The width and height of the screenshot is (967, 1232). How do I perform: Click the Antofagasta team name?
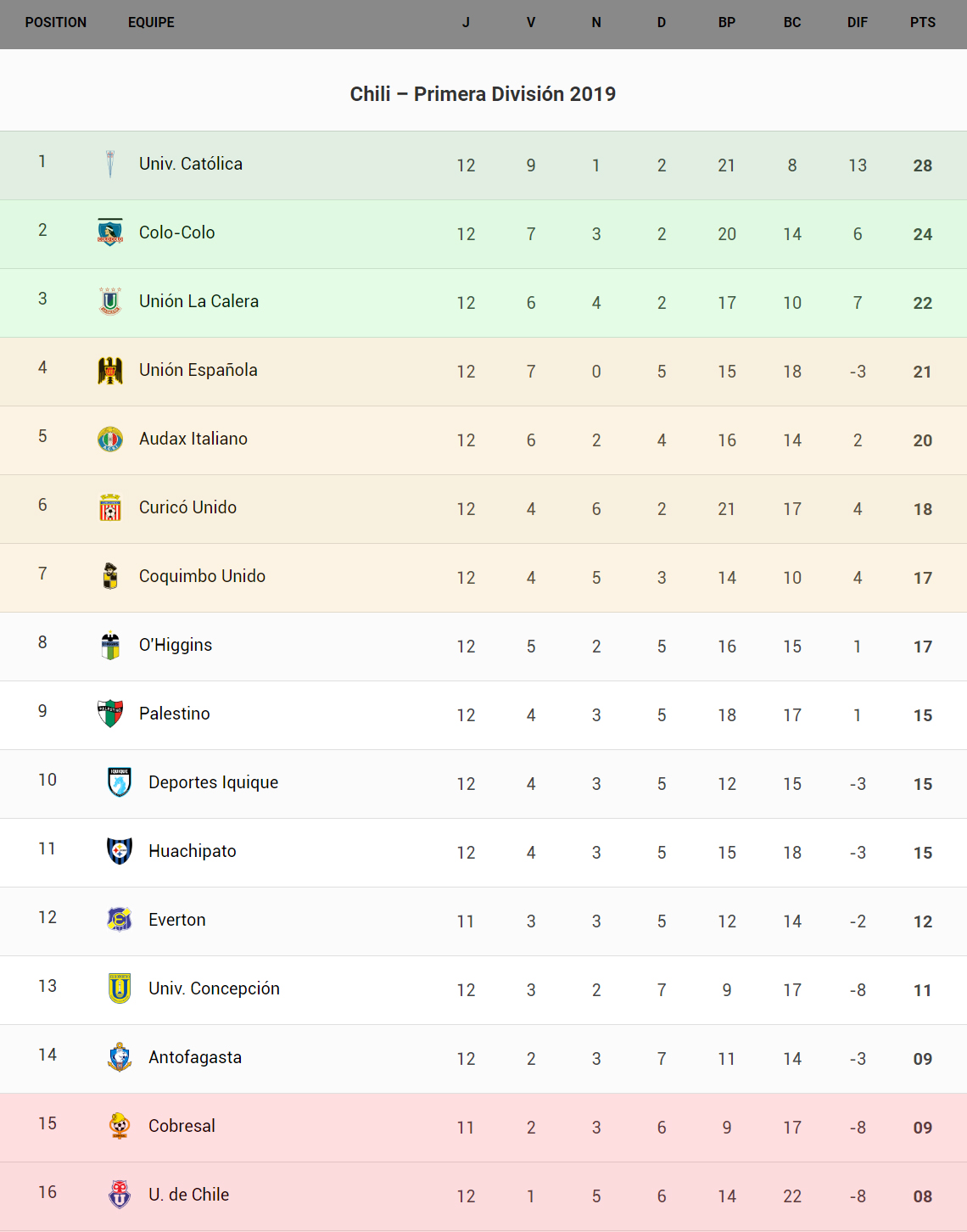[x=195, y=1057]
